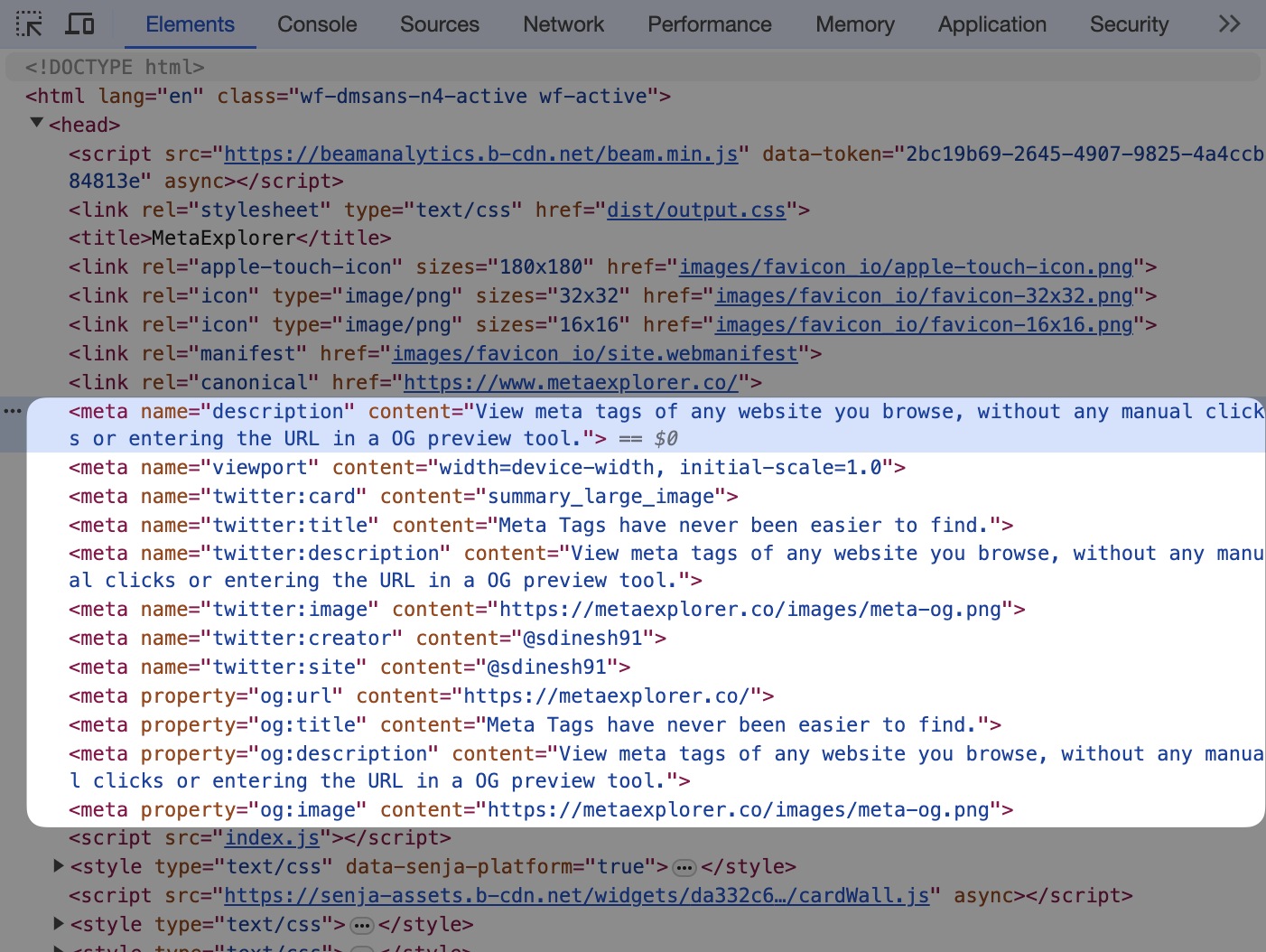
Task: Select the og:url meta node
Action: tap(422, 696)
